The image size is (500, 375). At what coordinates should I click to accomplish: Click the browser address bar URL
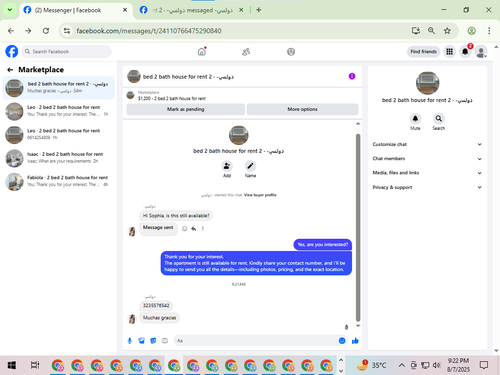(x=149, y=31)
